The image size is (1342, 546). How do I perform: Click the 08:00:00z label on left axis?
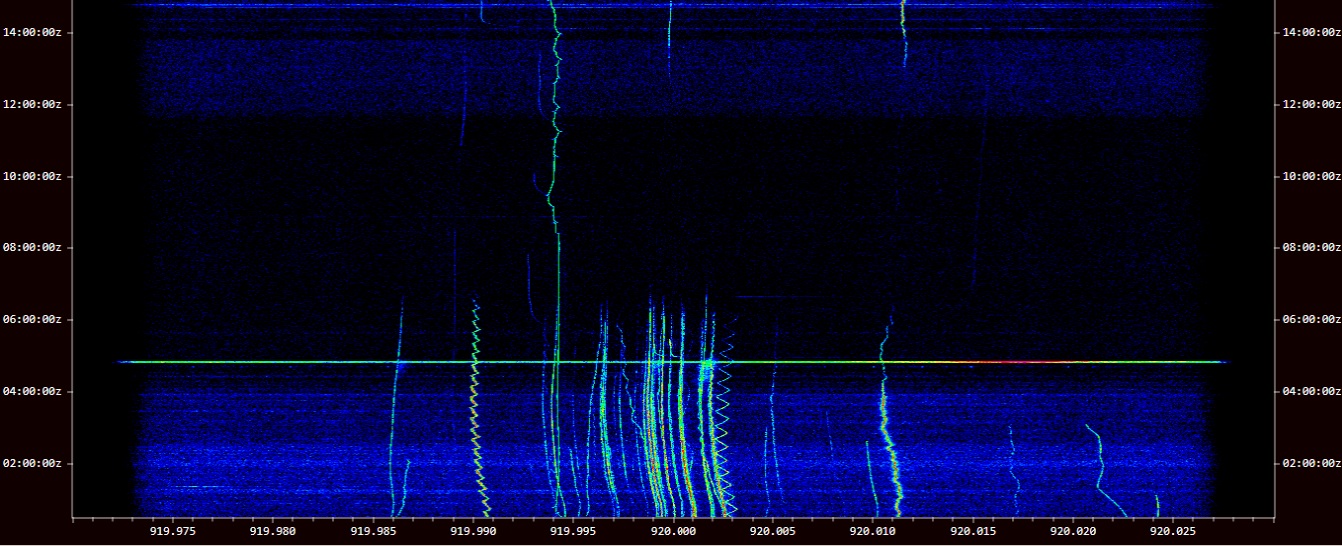click(31, 247)
